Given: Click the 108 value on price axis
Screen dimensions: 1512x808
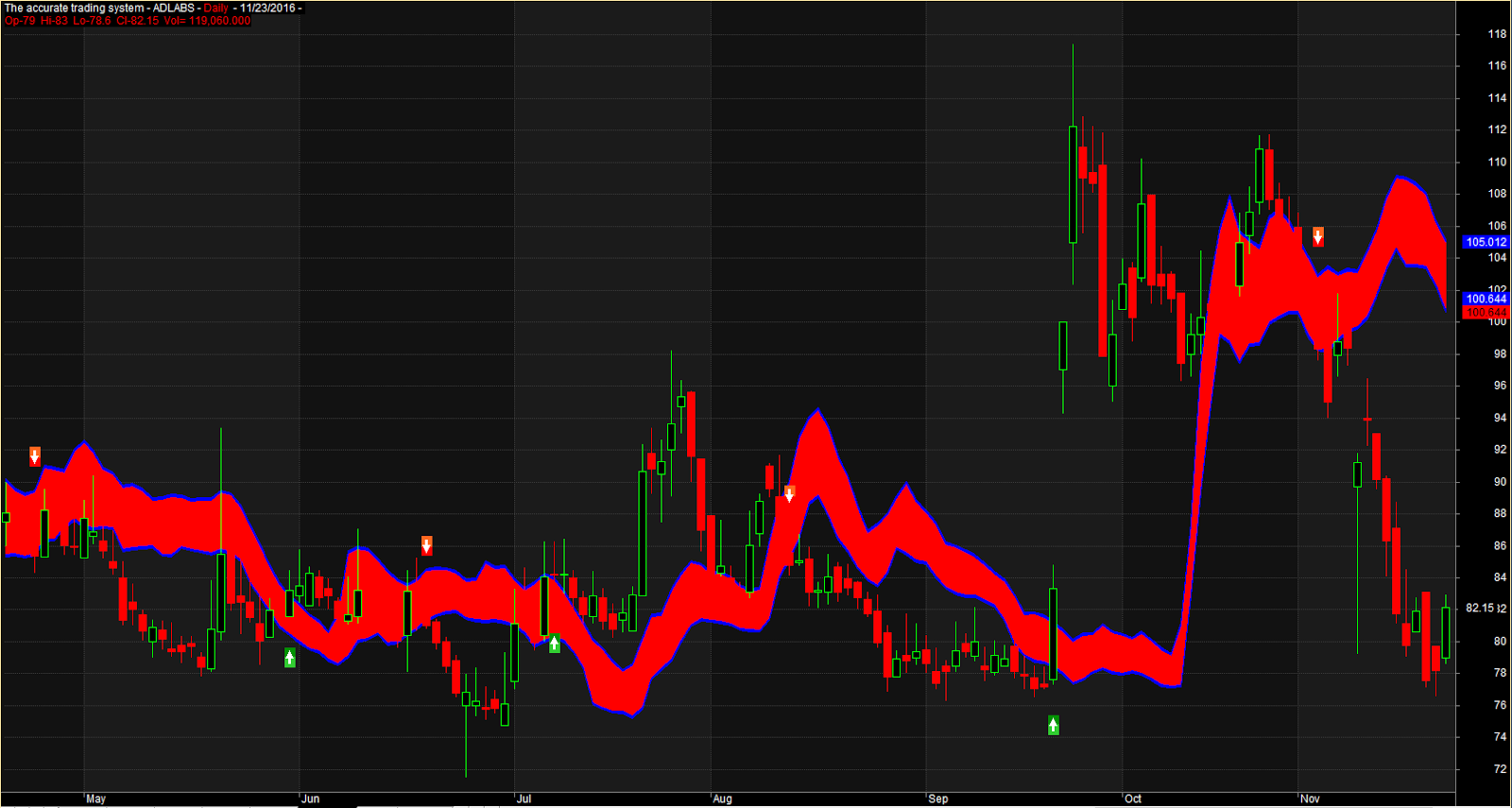Looking at the screenshot, I should (x=1497, y=194).
